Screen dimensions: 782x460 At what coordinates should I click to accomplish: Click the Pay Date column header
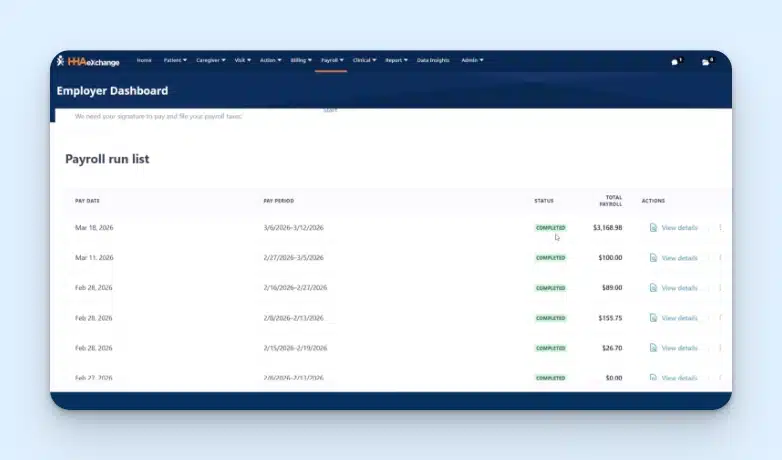pyautogui.click(x=87, y=201)
